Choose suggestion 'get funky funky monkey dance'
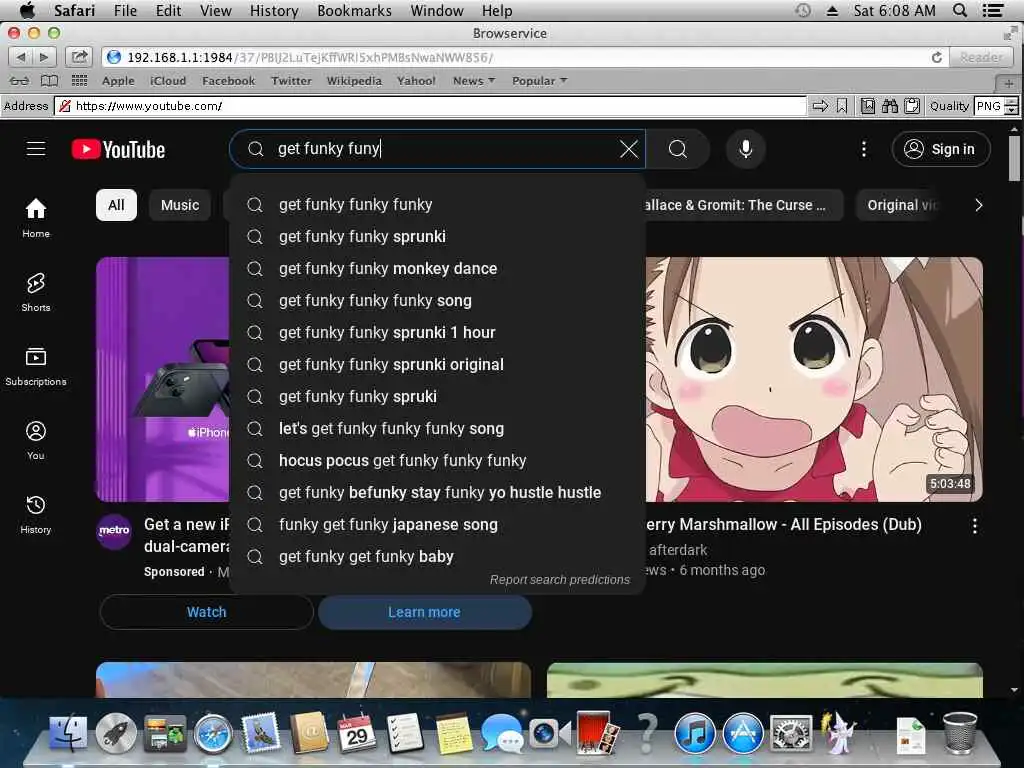 pos(437,268)
